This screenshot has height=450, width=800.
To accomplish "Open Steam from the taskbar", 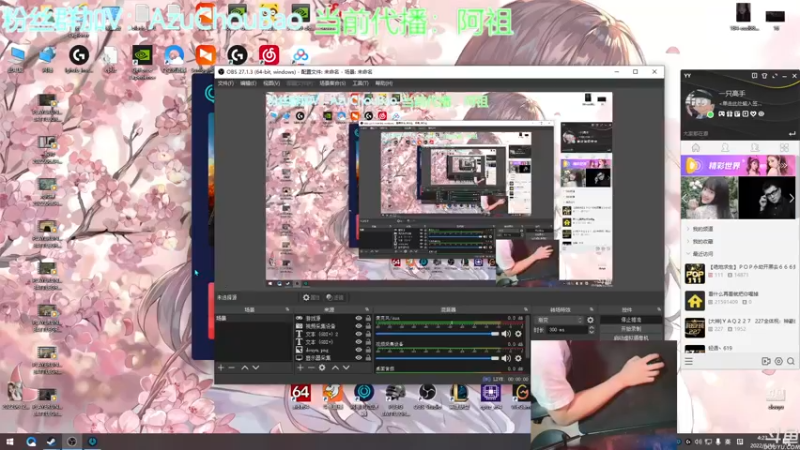I will [51, 441].
